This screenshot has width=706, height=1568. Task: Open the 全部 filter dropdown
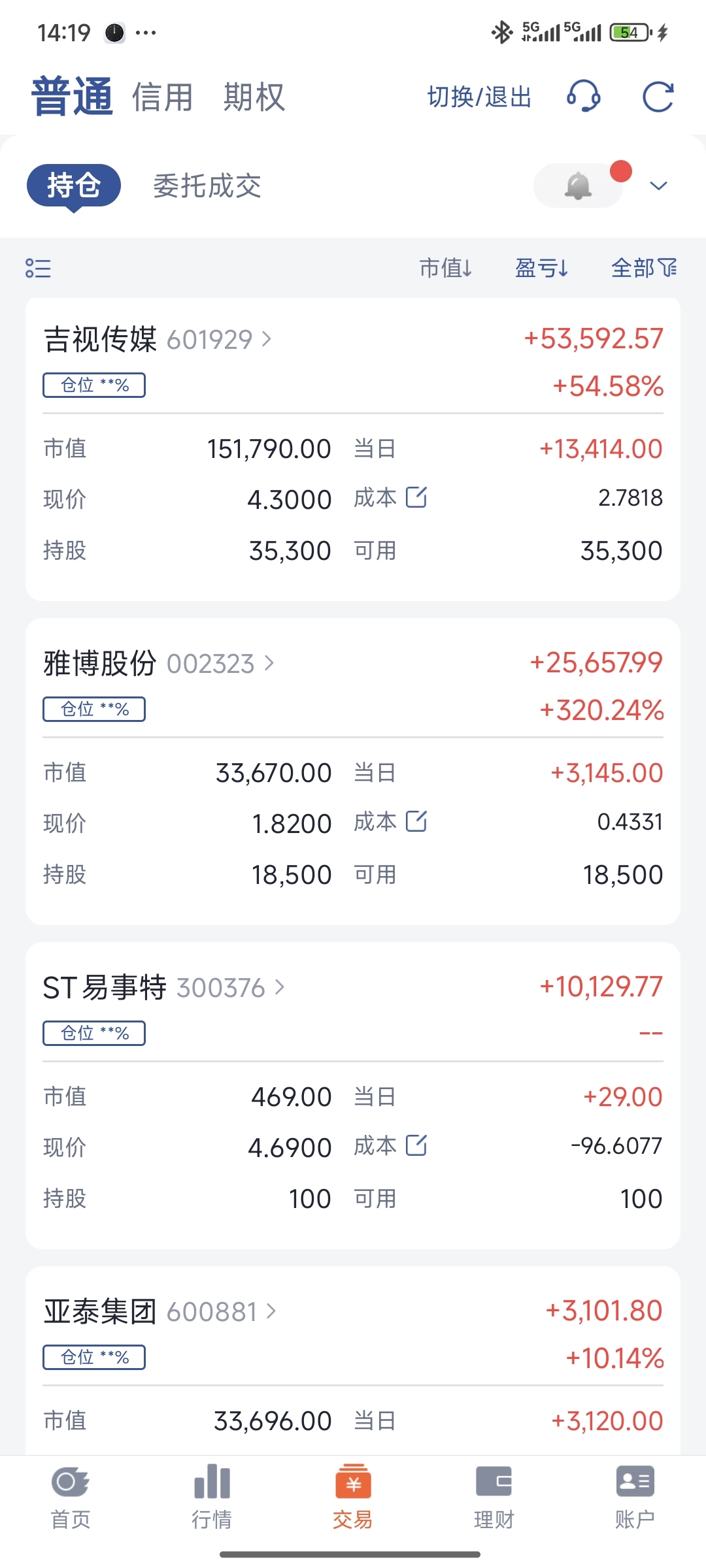coord(644,268)
